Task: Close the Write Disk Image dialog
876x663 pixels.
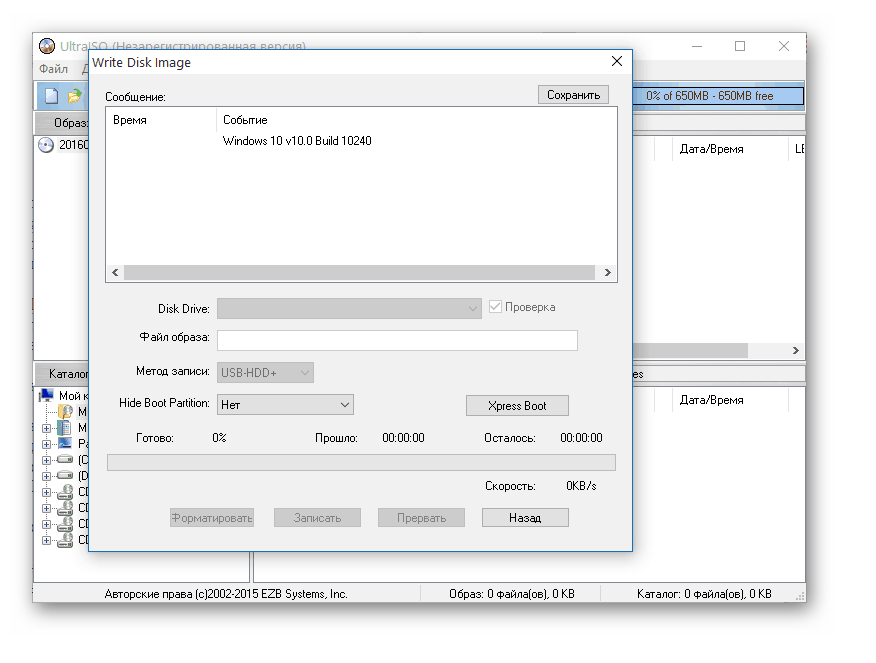Action: click(617, 61)
